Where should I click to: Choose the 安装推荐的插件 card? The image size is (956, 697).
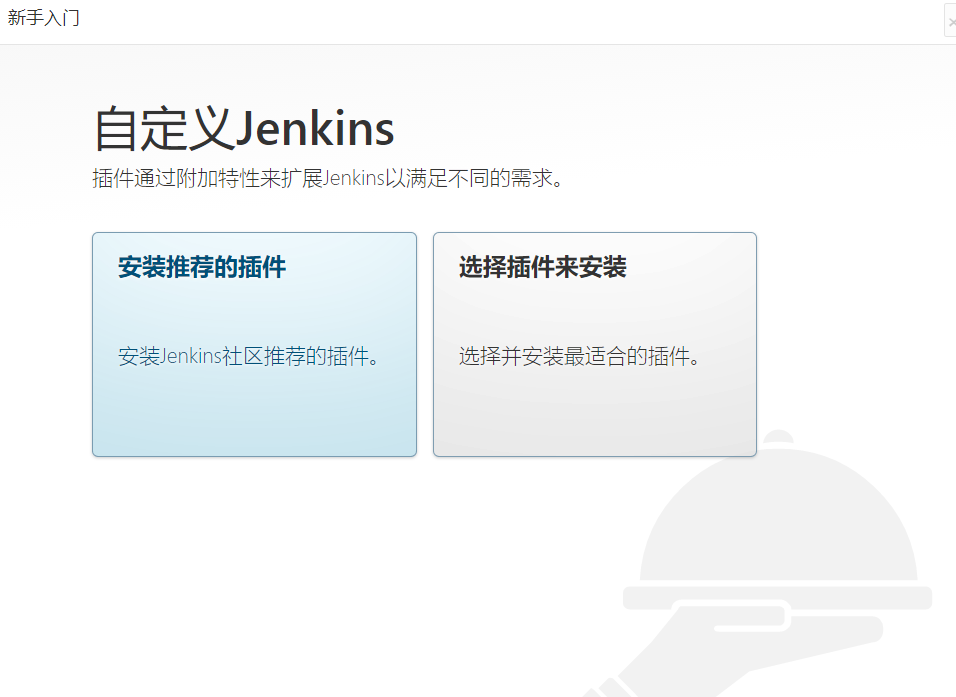(254, 344)
